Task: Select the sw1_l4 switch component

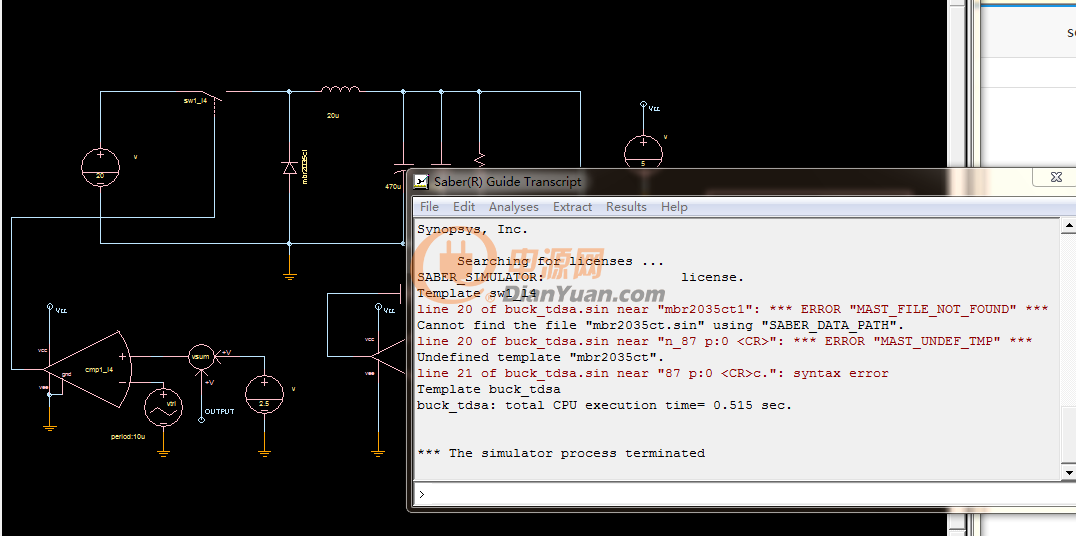Action: 213,96
